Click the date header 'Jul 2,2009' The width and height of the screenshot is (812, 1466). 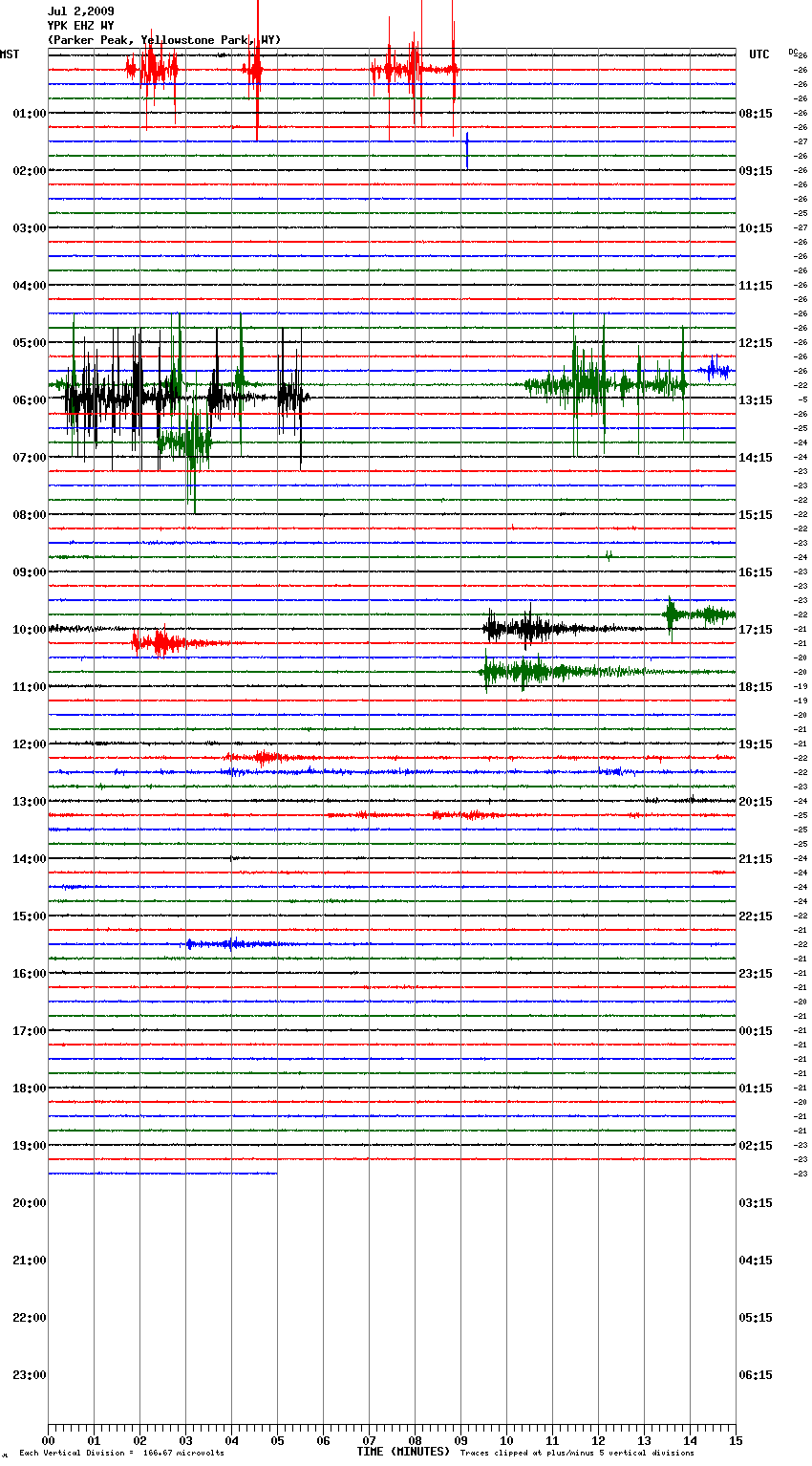81,11
